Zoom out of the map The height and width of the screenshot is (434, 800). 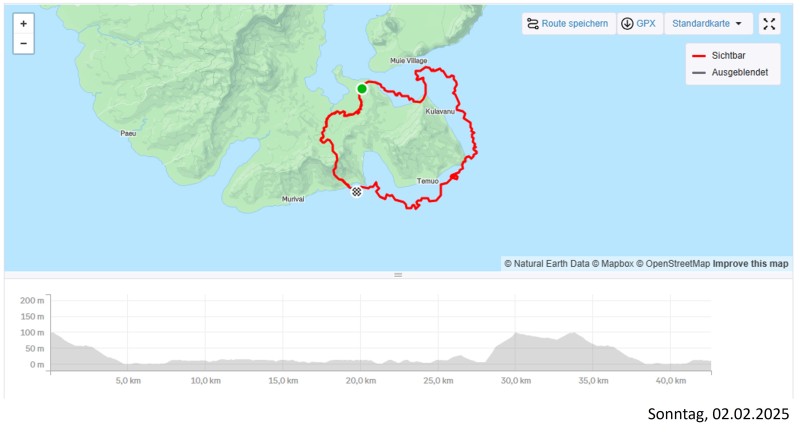(23, 44)
